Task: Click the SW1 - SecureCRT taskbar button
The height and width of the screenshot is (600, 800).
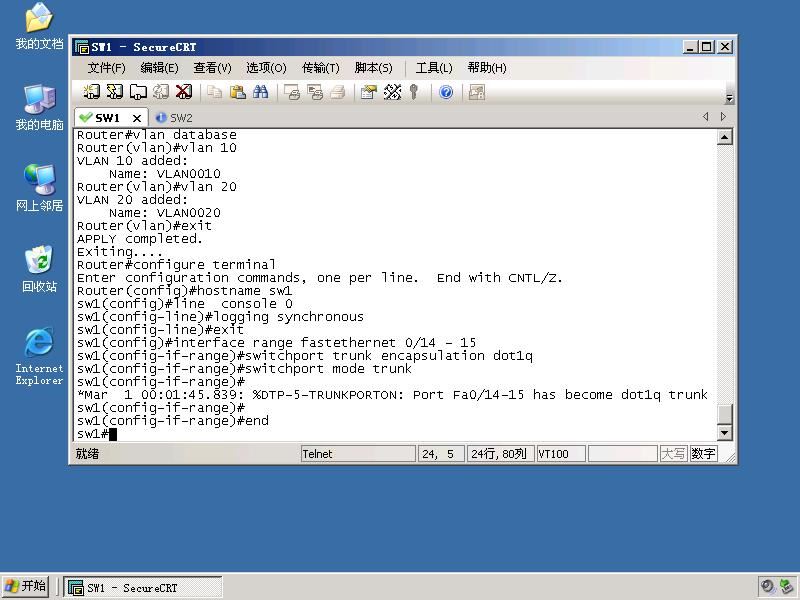Action: tap(143, 588)
